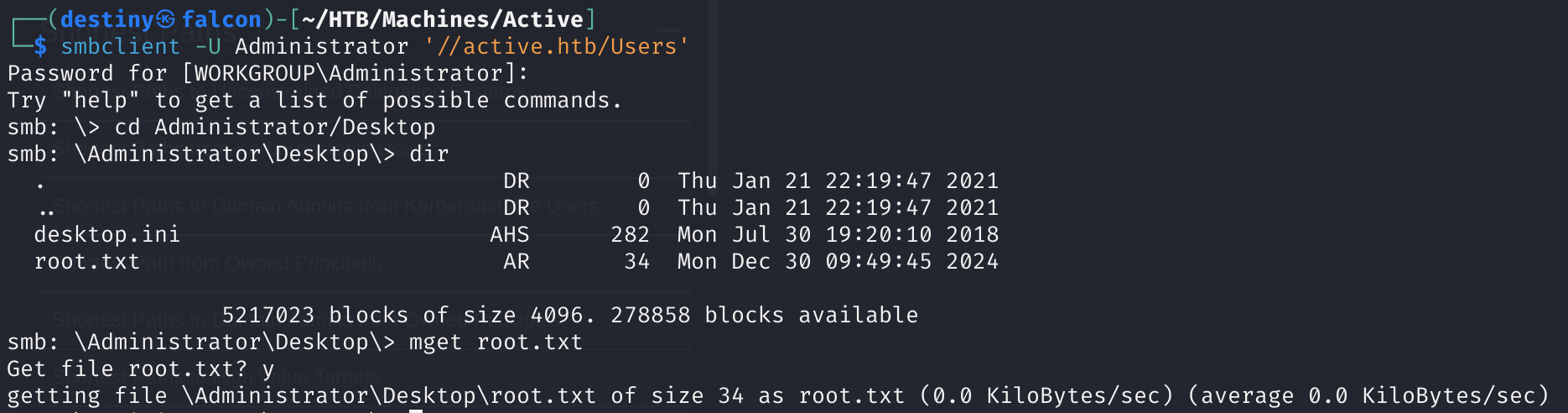This screenshot has width=1568, height=413.
Task: Click the AHS attribute of desktop.ini
Action: [509, 234]
